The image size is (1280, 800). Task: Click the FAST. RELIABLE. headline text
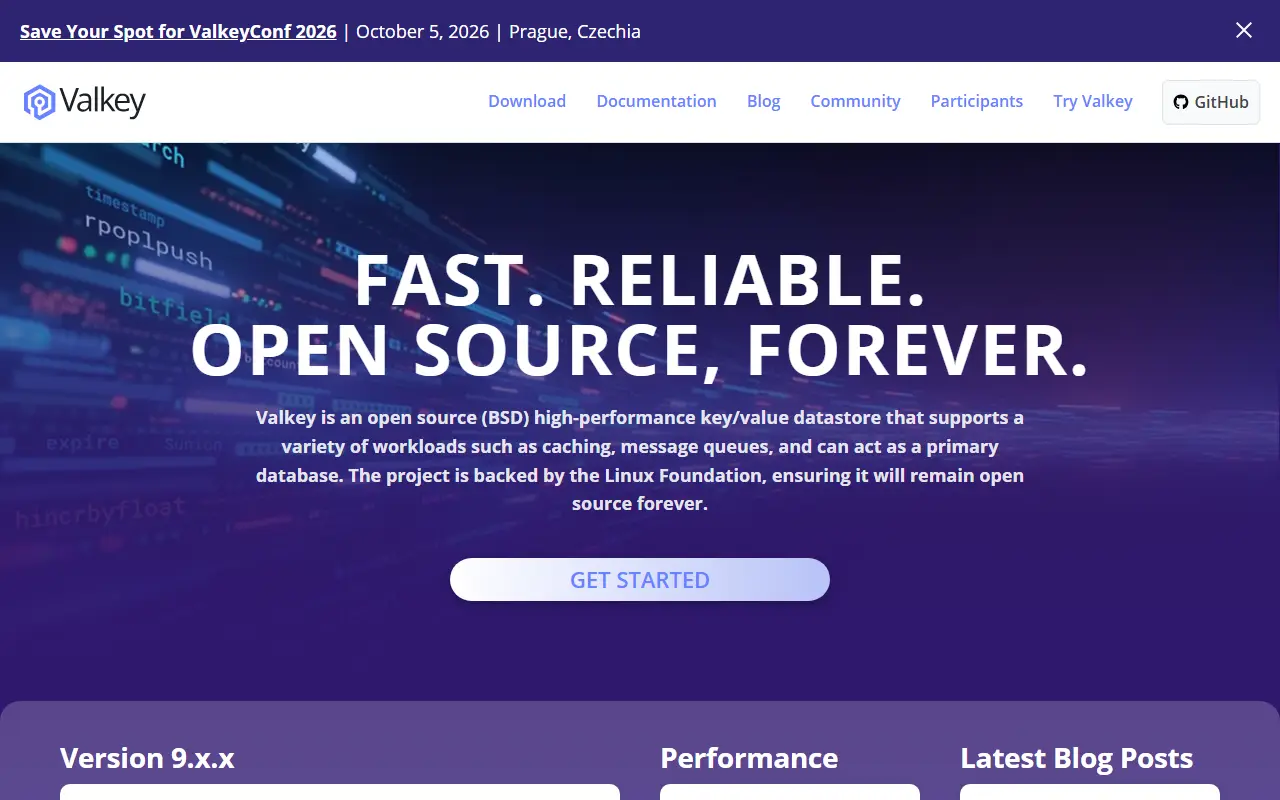pyautogui.click(x=640, y=280)
